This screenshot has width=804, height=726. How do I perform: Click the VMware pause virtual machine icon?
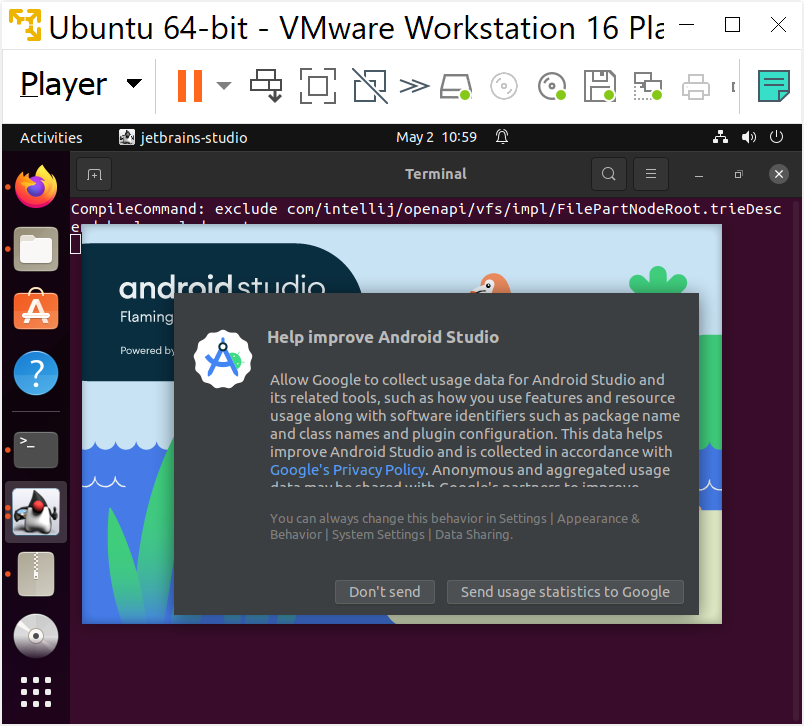(x=189, y=86)
